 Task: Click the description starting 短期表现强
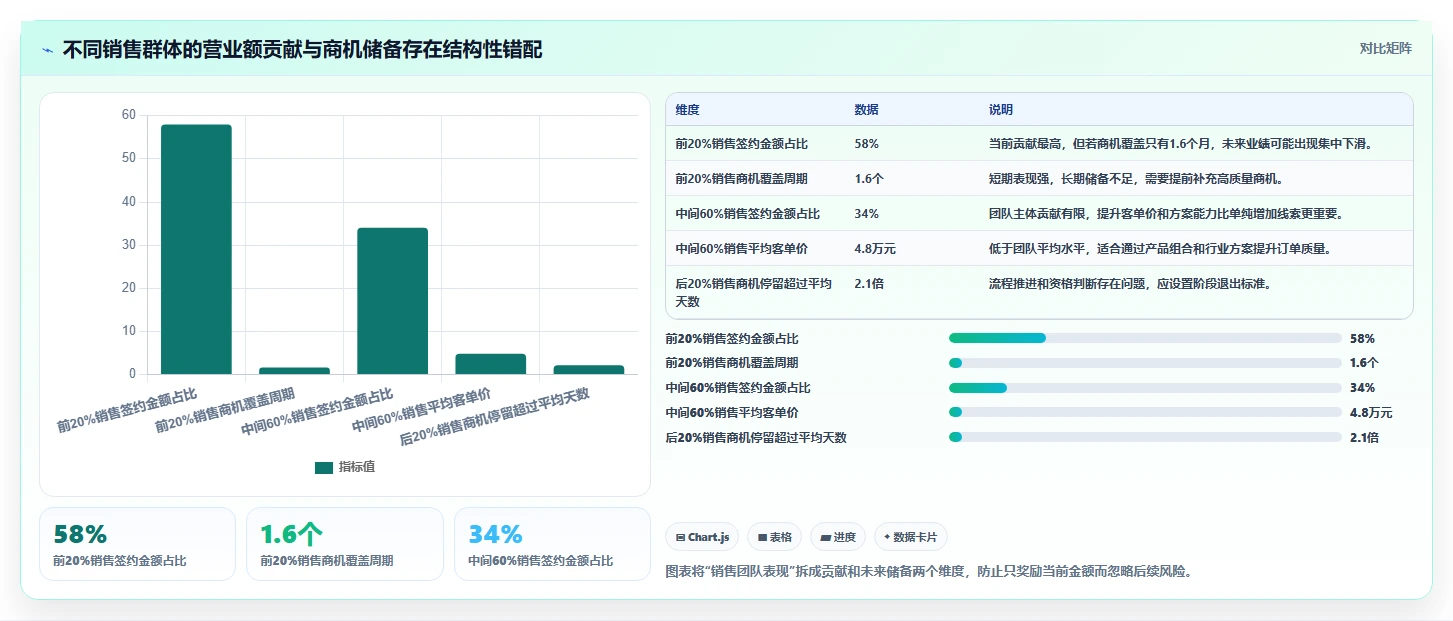point(1135,179)
